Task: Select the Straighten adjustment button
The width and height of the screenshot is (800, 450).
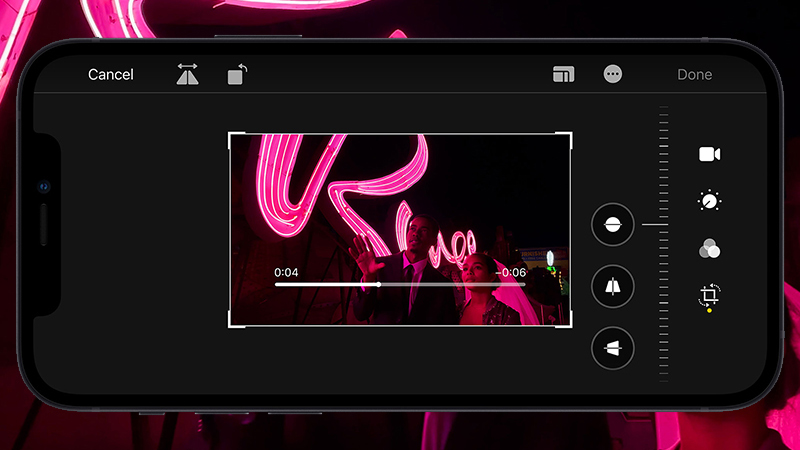Action: tap(613, 225)
